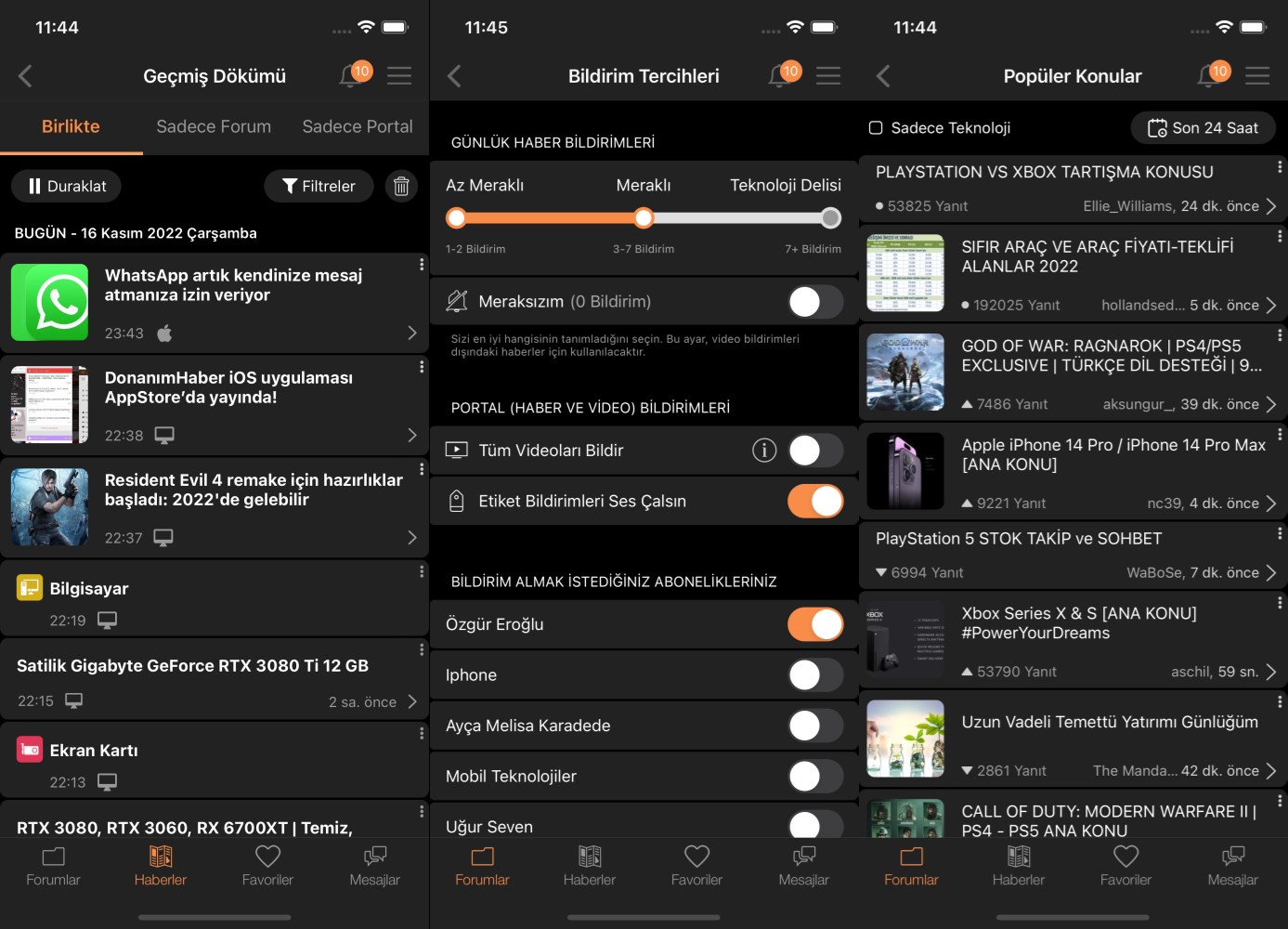Turn off Özgür Eroğlu subscription switch
This screenshot has height=929, width=1288.
[x=815, y=624]
